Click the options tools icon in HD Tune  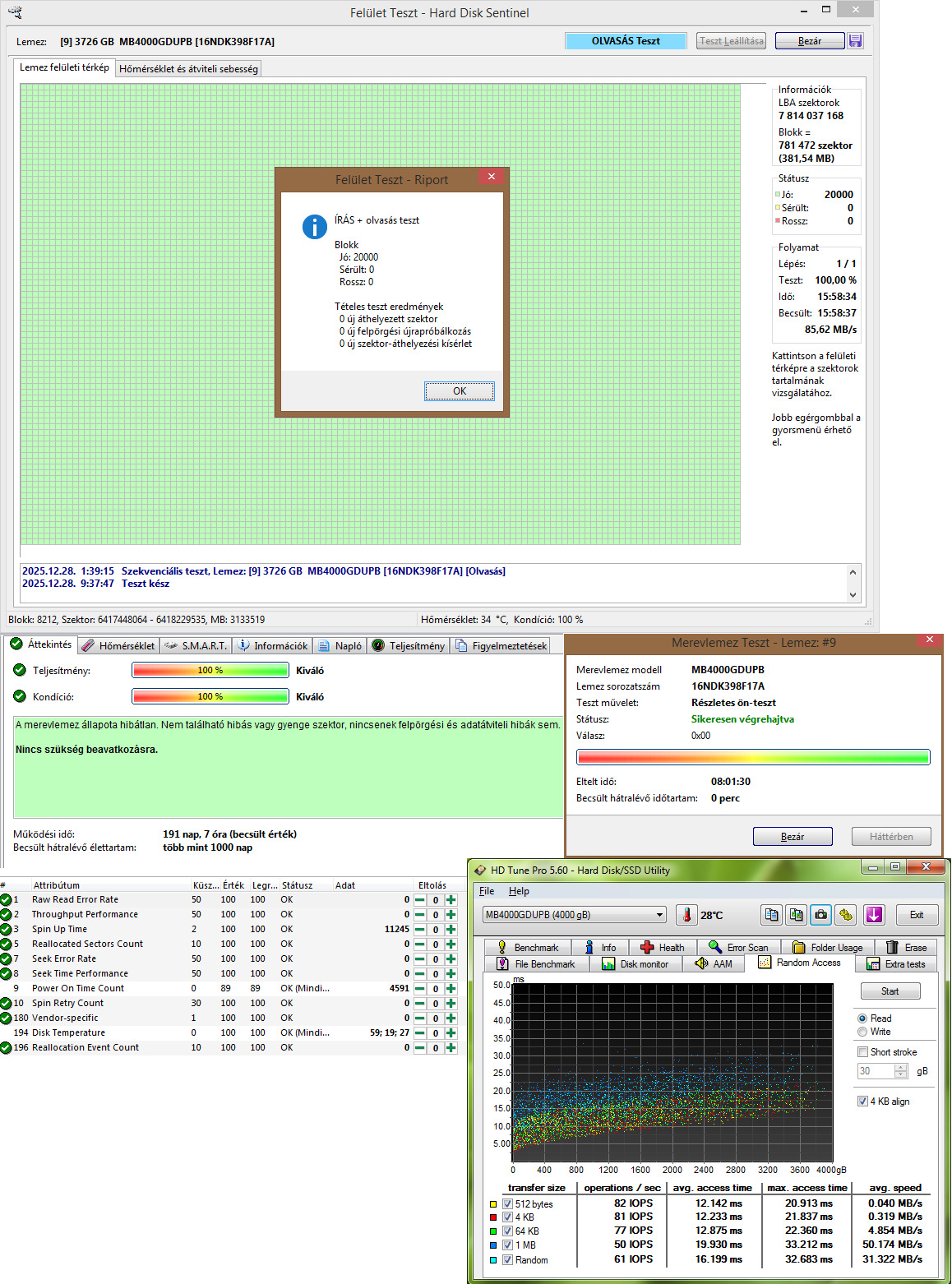click(846, 915)
